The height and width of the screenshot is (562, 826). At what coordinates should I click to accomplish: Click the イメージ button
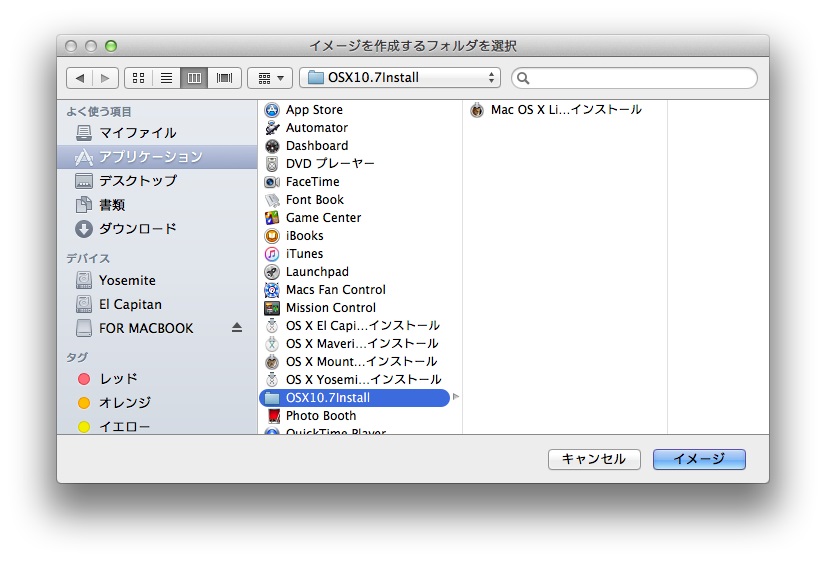699,459
